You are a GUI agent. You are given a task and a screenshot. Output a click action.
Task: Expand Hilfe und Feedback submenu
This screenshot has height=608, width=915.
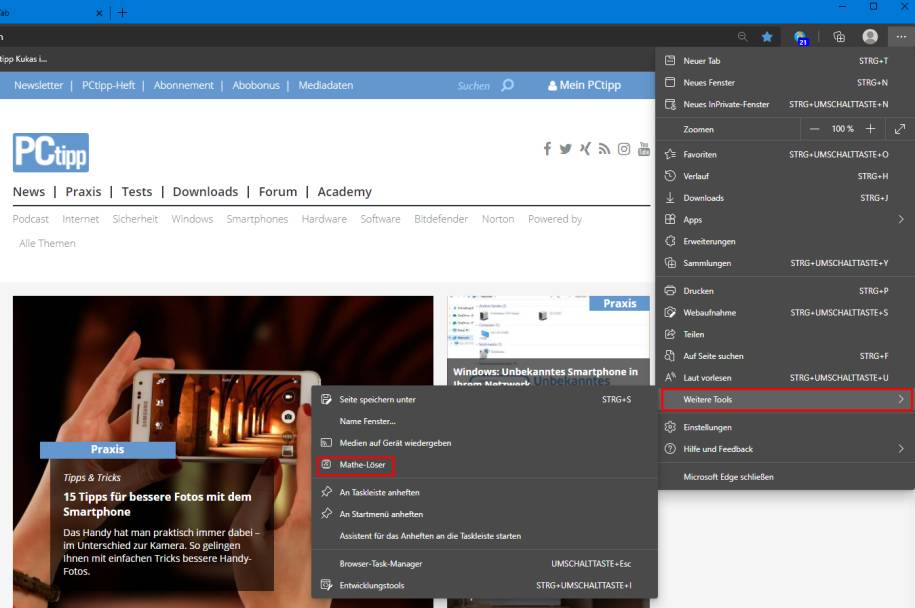[785, 449]
